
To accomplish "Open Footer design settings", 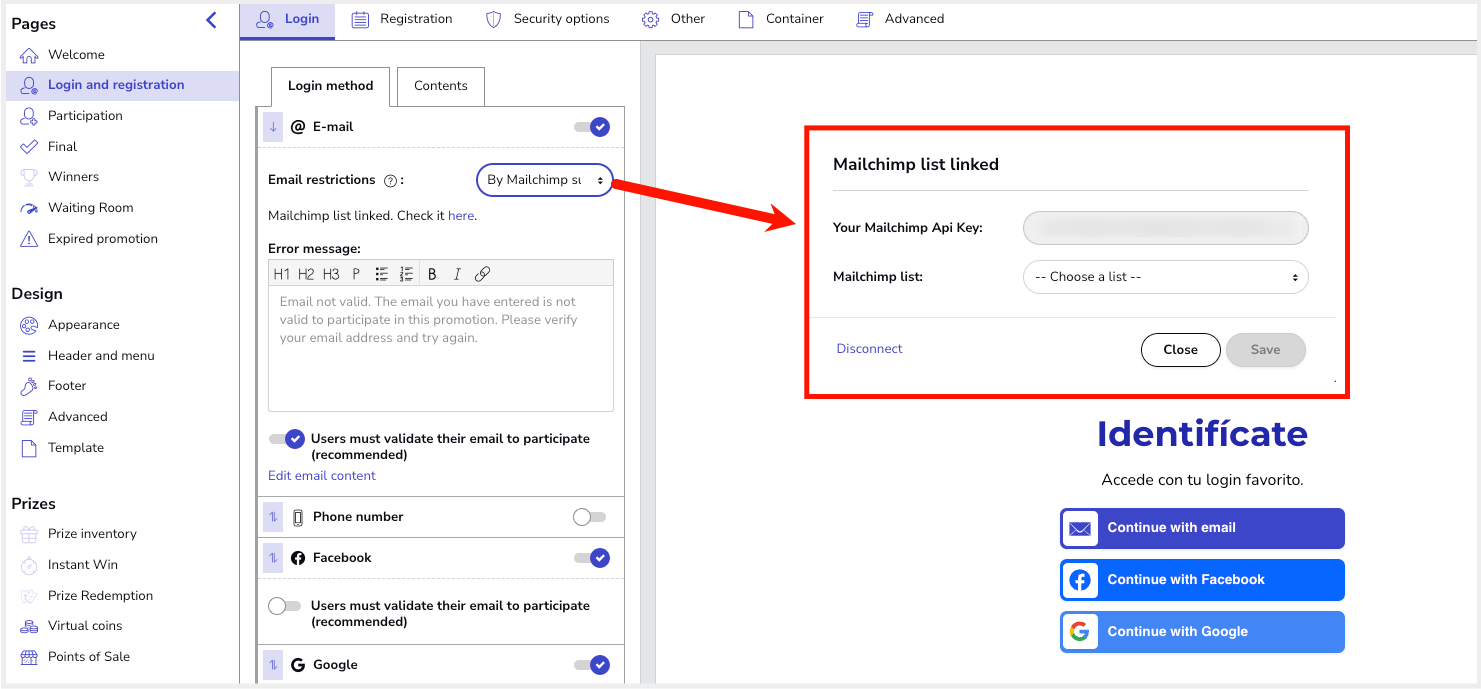I will 67,386.
